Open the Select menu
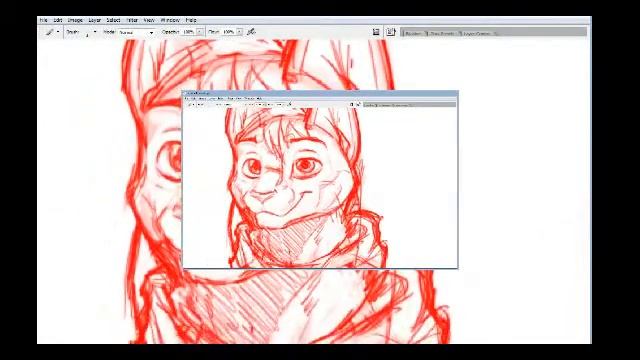This screenshot has width=640, height=360. point(113,20)
